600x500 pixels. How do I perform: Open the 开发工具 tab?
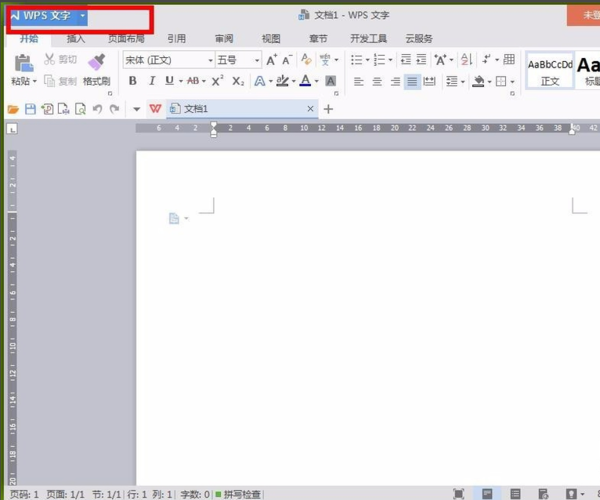[x=368, y=38]
